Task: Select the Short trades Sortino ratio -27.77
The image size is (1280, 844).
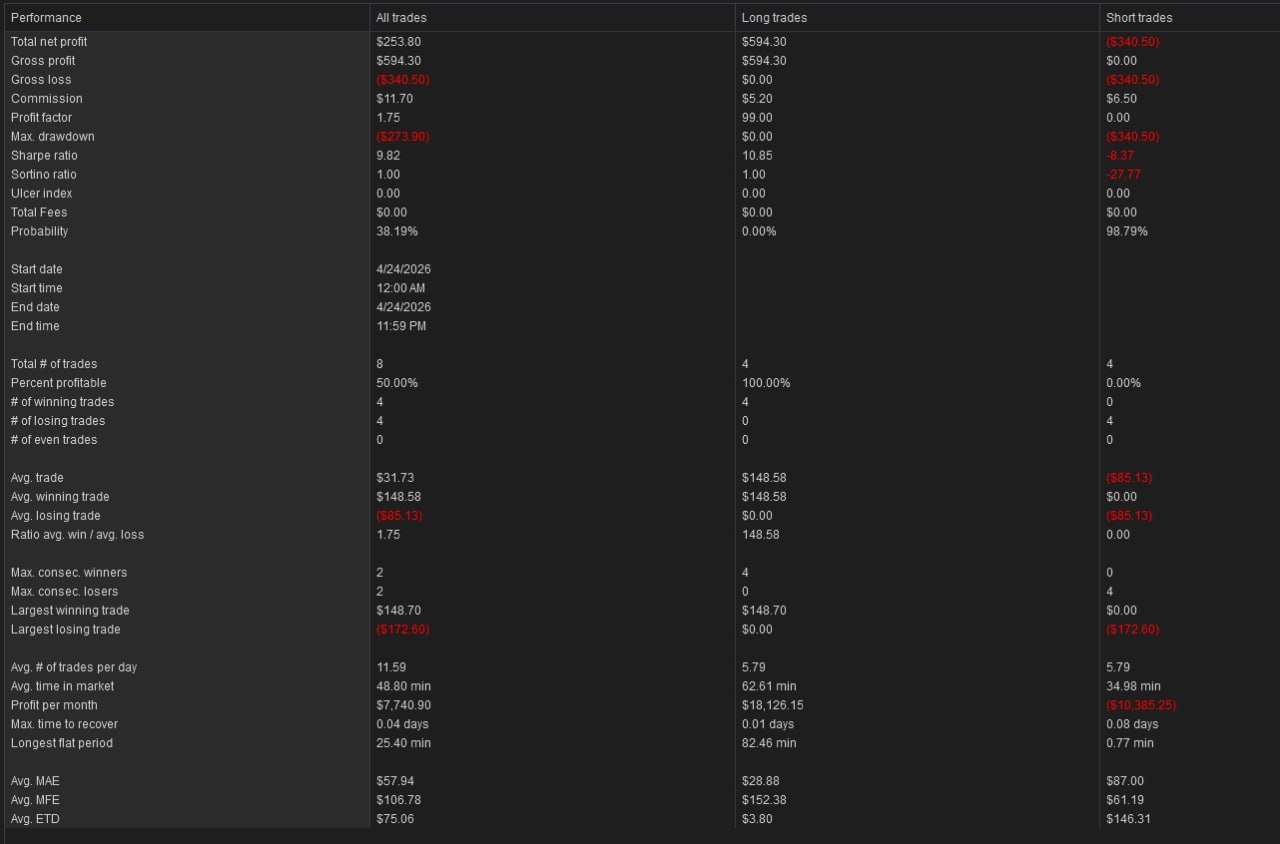Action: pos(1123,175)
